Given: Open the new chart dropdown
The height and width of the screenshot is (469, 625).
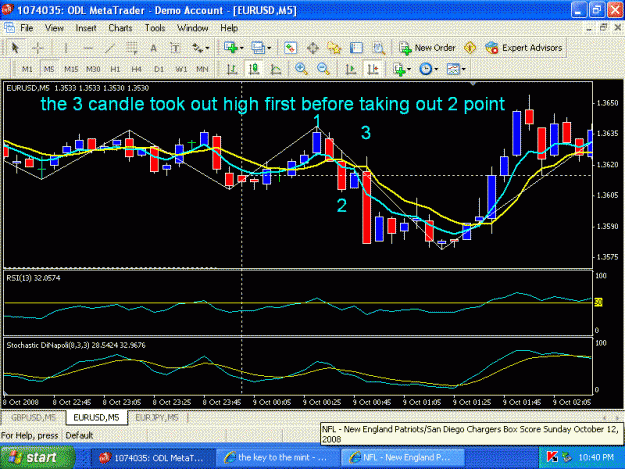Looking at the screenshot, I should click(234, 48).
